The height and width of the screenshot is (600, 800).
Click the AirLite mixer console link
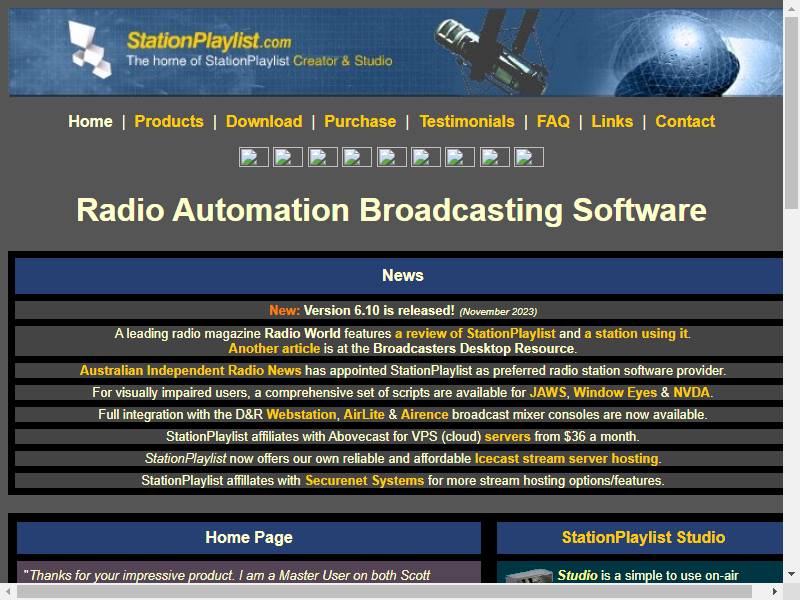pos(364,414)
